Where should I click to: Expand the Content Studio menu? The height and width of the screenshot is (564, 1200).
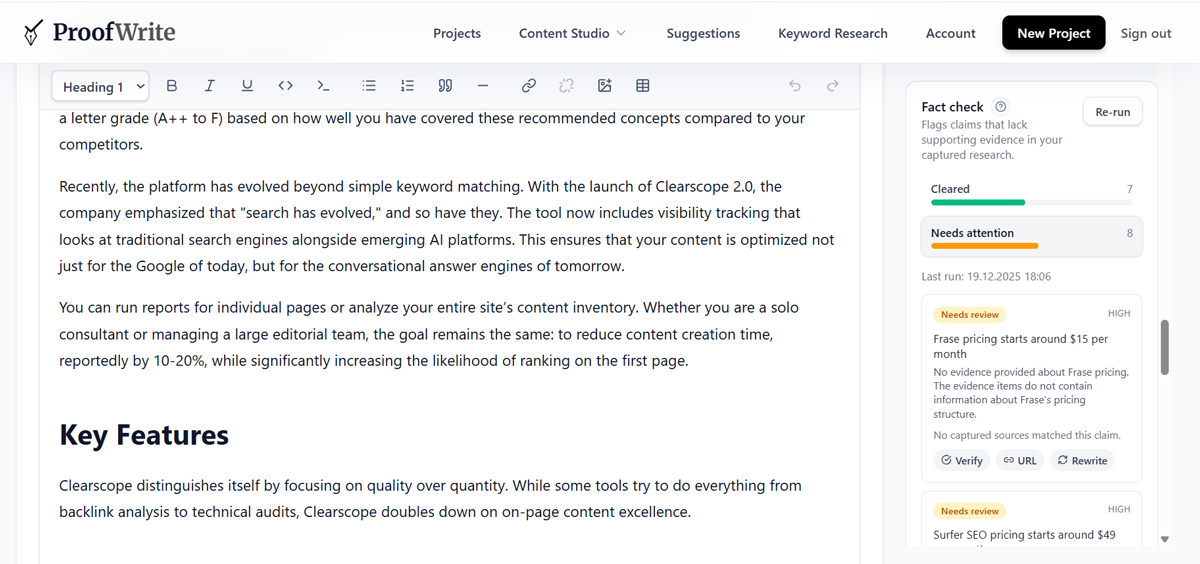572,33
